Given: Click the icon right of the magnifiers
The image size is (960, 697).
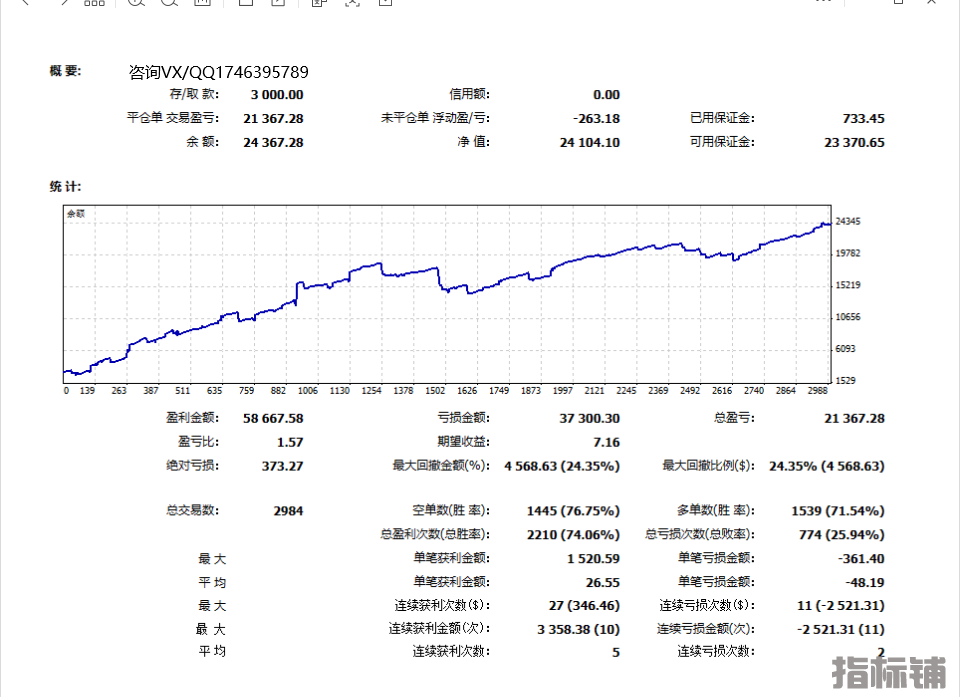Looking at the screenshot, I should click(202, 3).
